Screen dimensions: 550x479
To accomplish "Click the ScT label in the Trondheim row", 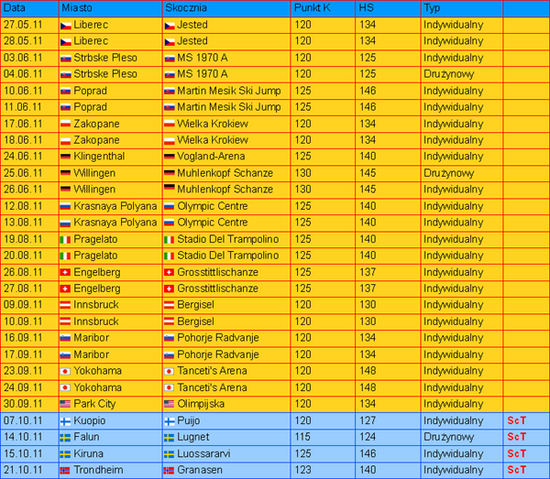I will pos(517,470).
